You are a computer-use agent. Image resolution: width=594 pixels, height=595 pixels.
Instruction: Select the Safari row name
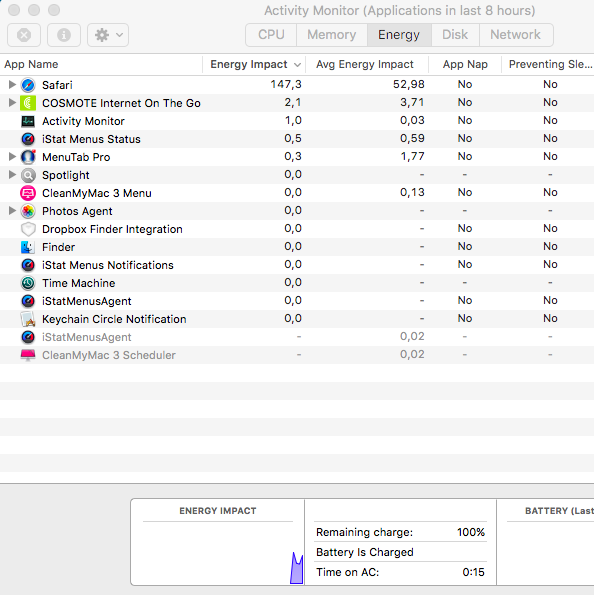(57, 85)
